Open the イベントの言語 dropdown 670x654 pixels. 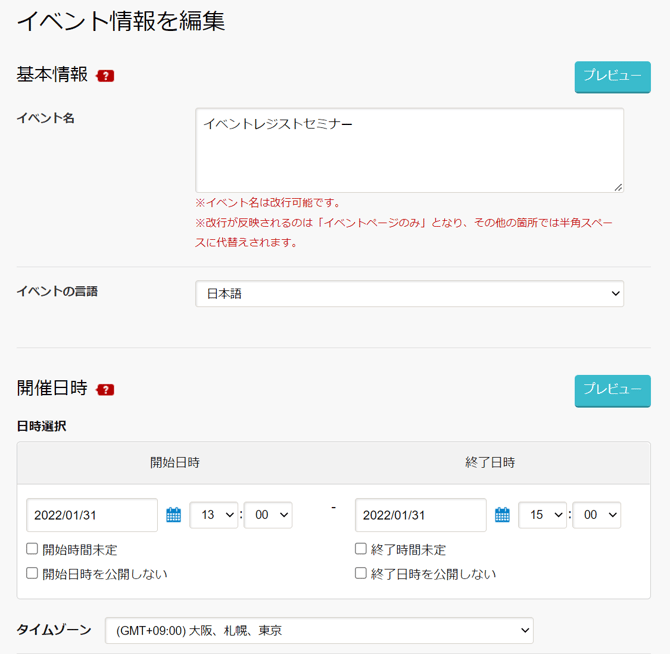click(409, 293)
